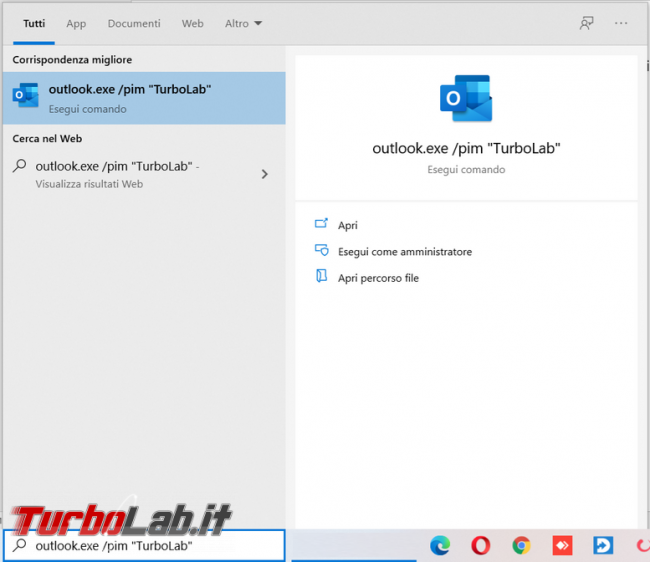Click the Corrispondenza migliore heading

[72, 60]
